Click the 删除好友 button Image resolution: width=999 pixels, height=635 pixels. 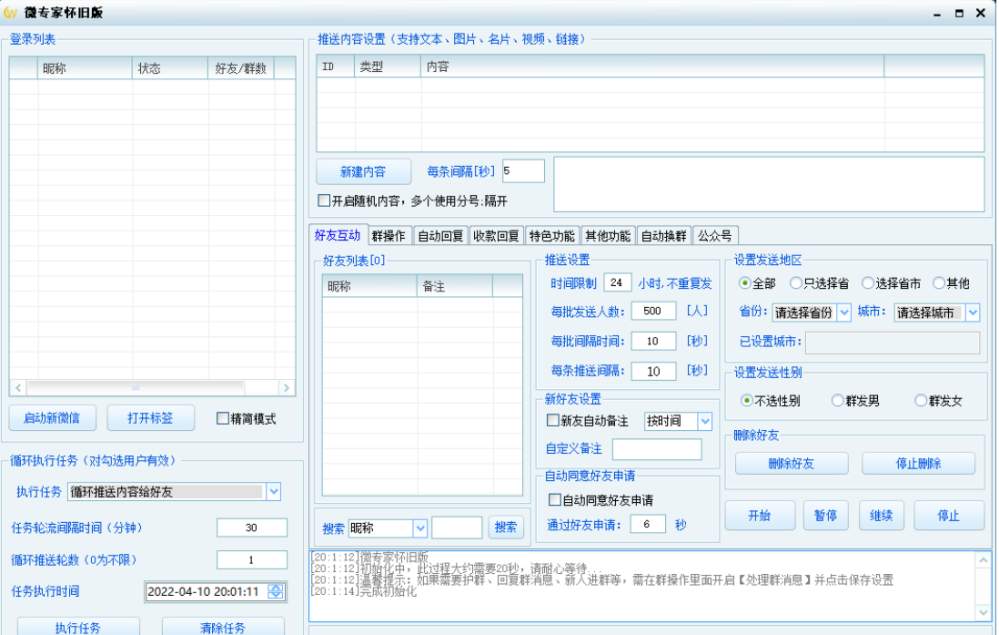click(790, 463)
